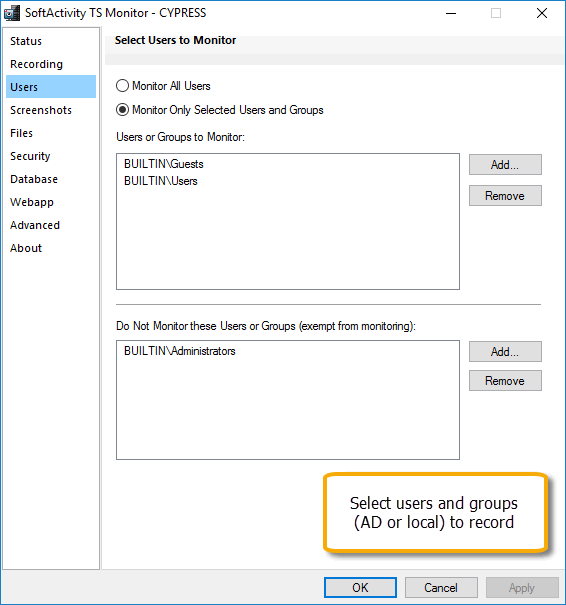Screen dimensions: 566x605
Task: Add a group to exempt list
Action: [505, 352]
